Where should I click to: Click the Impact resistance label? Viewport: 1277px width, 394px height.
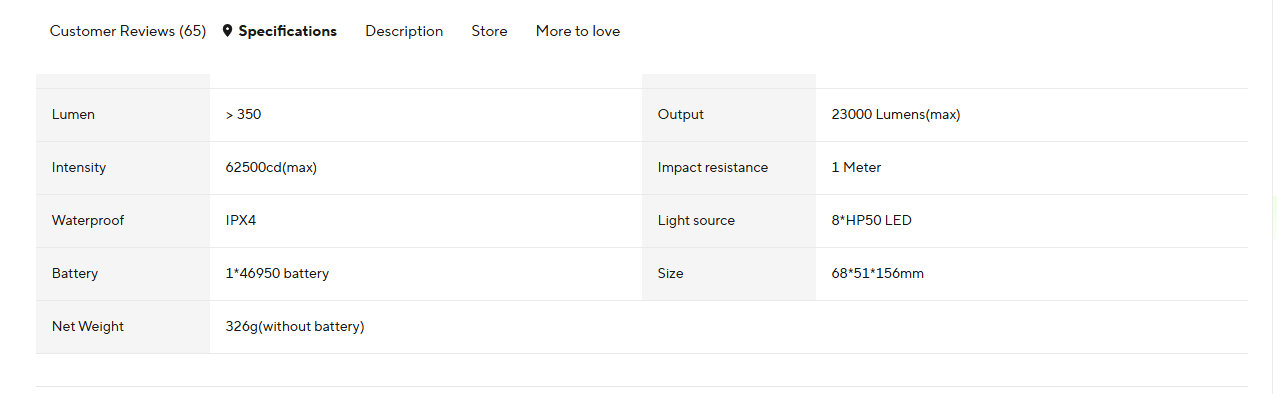click(713, 168)
